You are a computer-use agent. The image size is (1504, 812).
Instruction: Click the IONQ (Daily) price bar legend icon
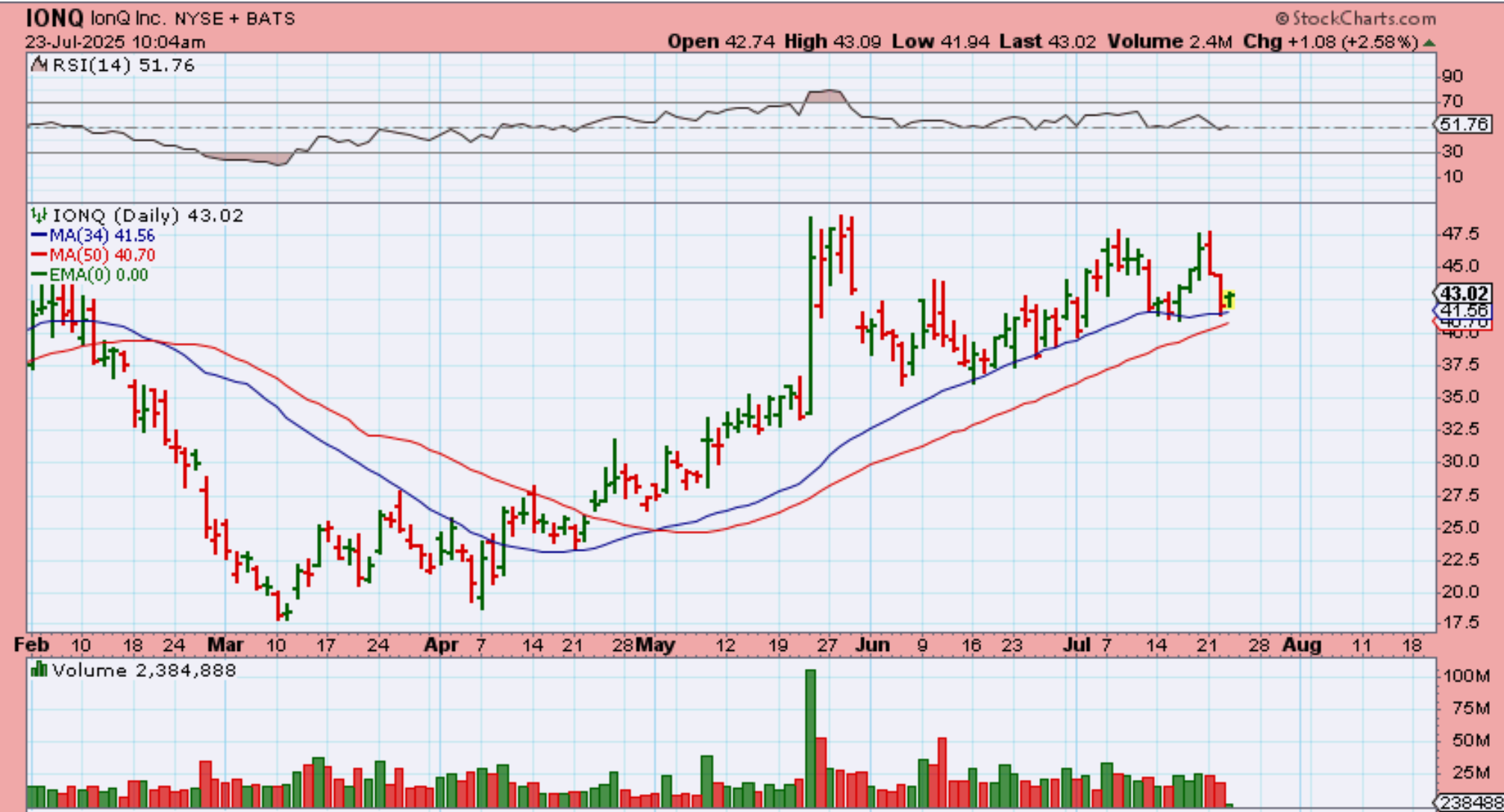pos(39,216)
